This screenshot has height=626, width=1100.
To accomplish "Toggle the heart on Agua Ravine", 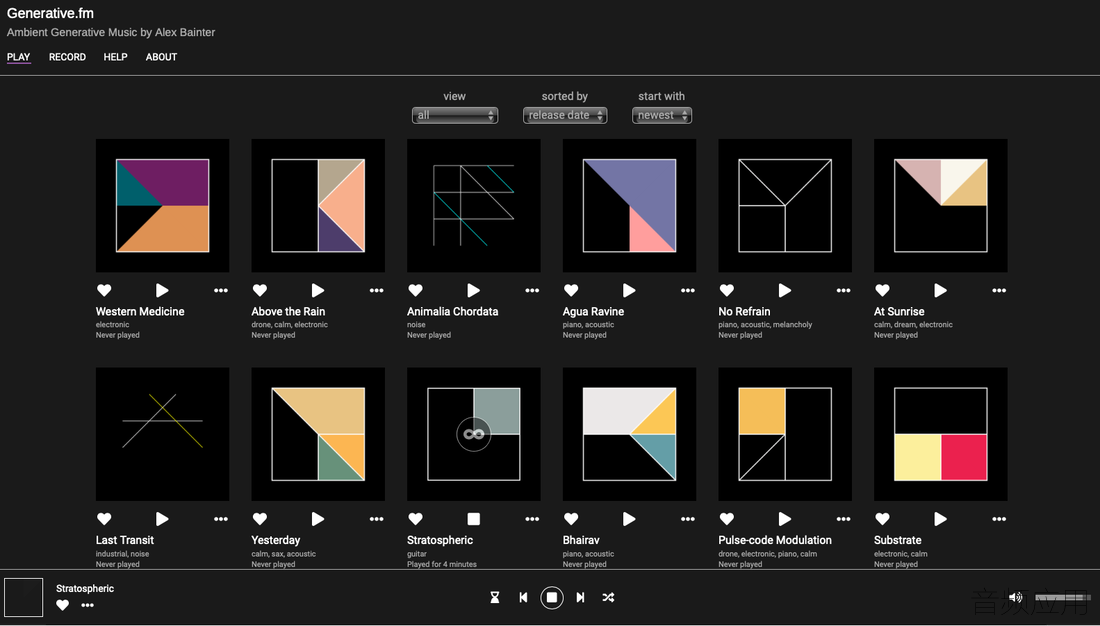I will point(571,291).
